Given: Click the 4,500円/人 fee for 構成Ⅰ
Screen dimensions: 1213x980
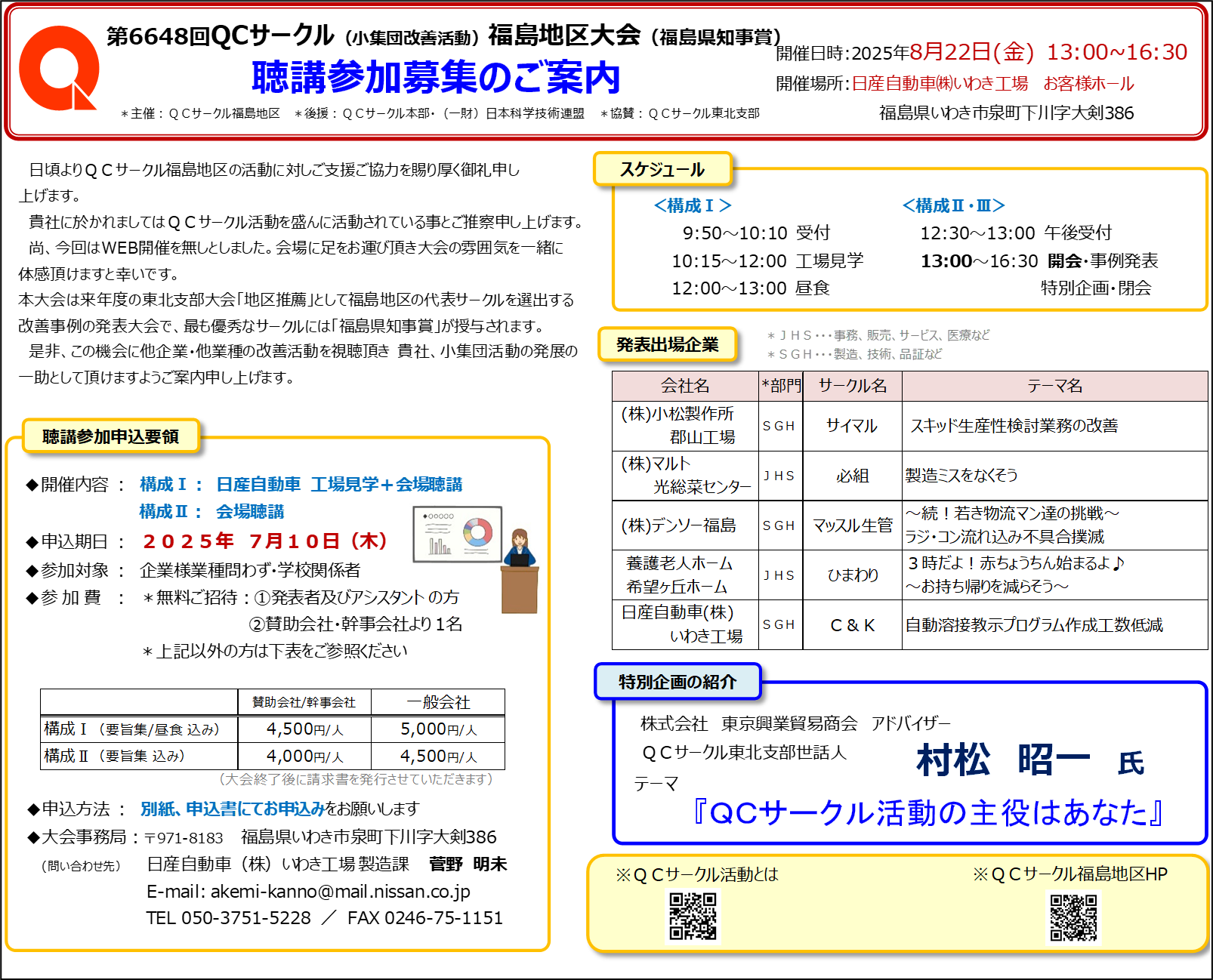Looking at the screenshot, I should pos(304,729).
